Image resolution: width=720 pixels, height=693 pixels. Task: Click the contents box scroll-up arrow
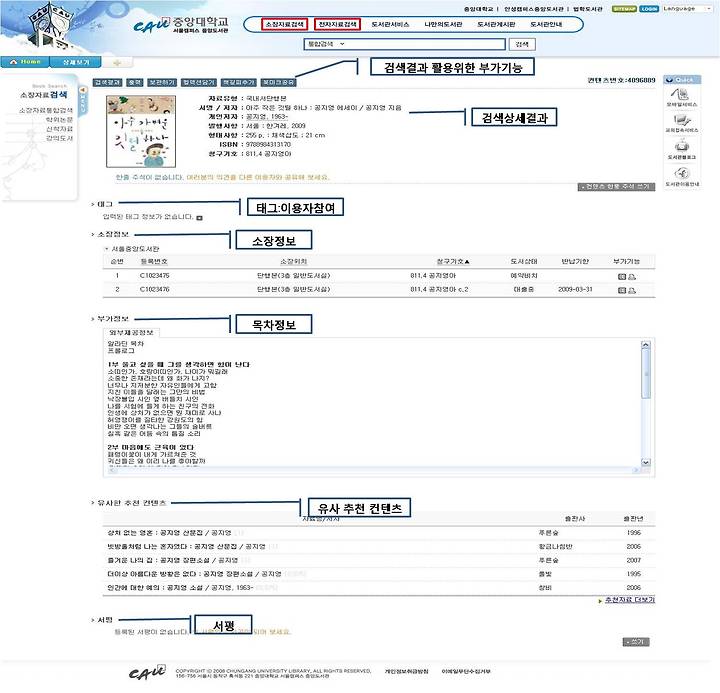pos(646,344)
